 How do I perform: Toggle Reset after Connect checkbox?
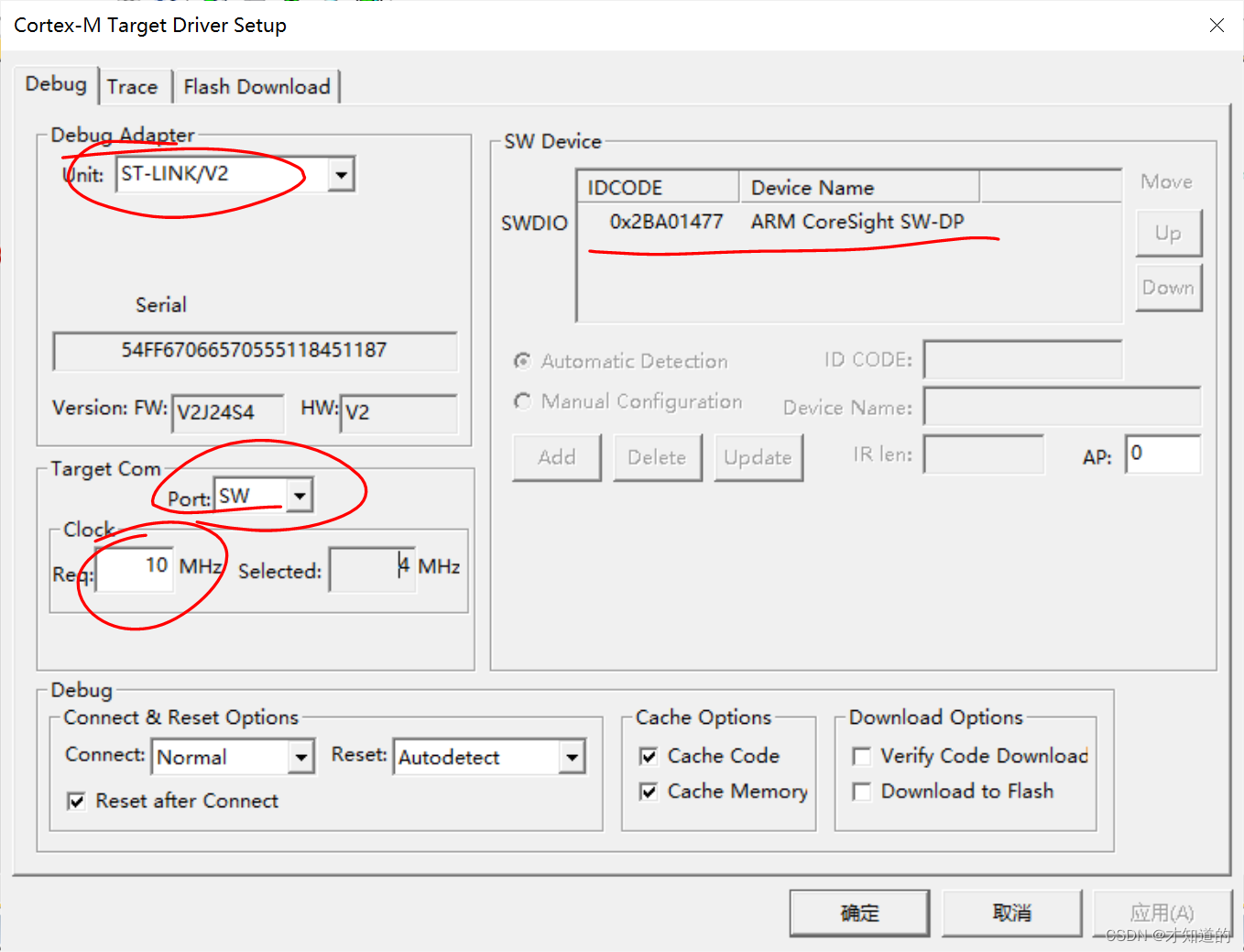(x=77, y=801)
